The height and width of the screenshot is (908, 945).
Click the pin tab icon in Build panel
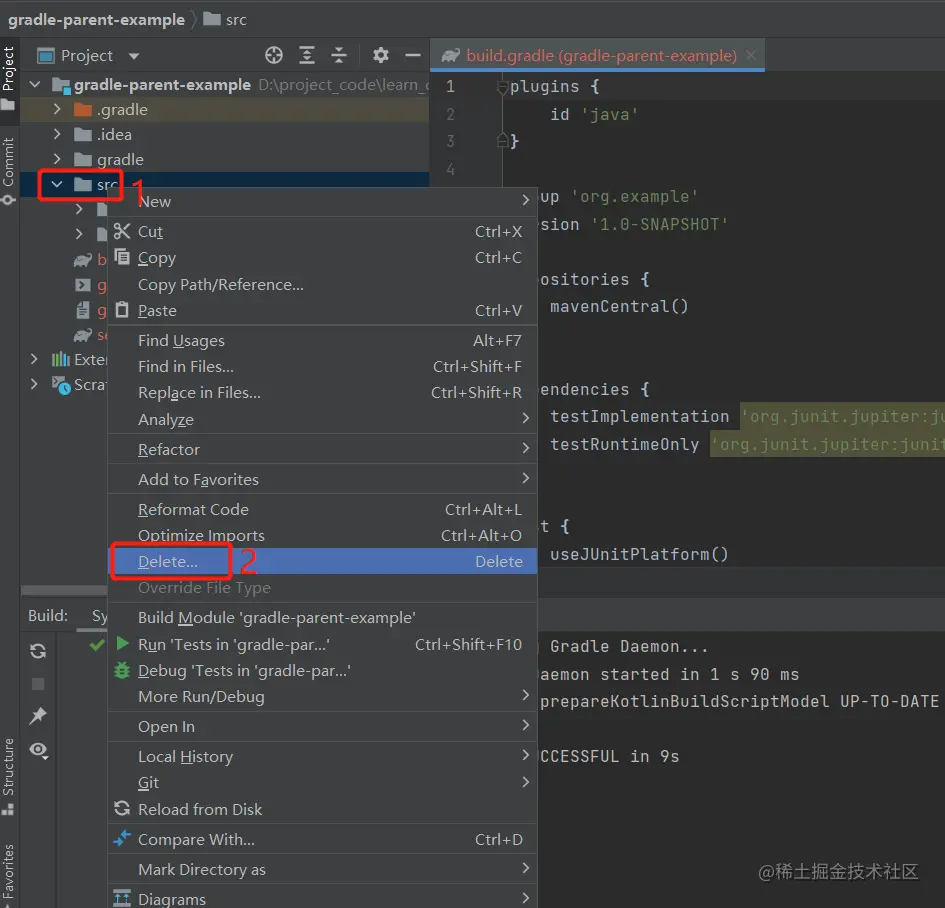[38, 716]
